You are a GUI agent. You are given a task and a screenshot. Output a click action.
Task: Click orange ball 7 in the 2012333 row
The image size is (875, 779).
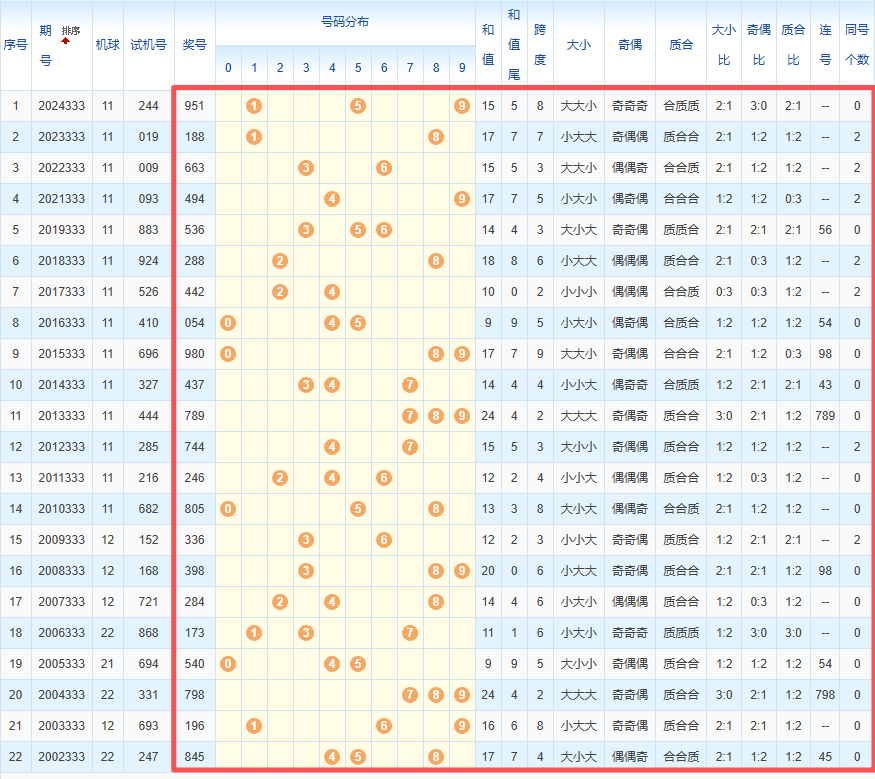tap(410, 447)
